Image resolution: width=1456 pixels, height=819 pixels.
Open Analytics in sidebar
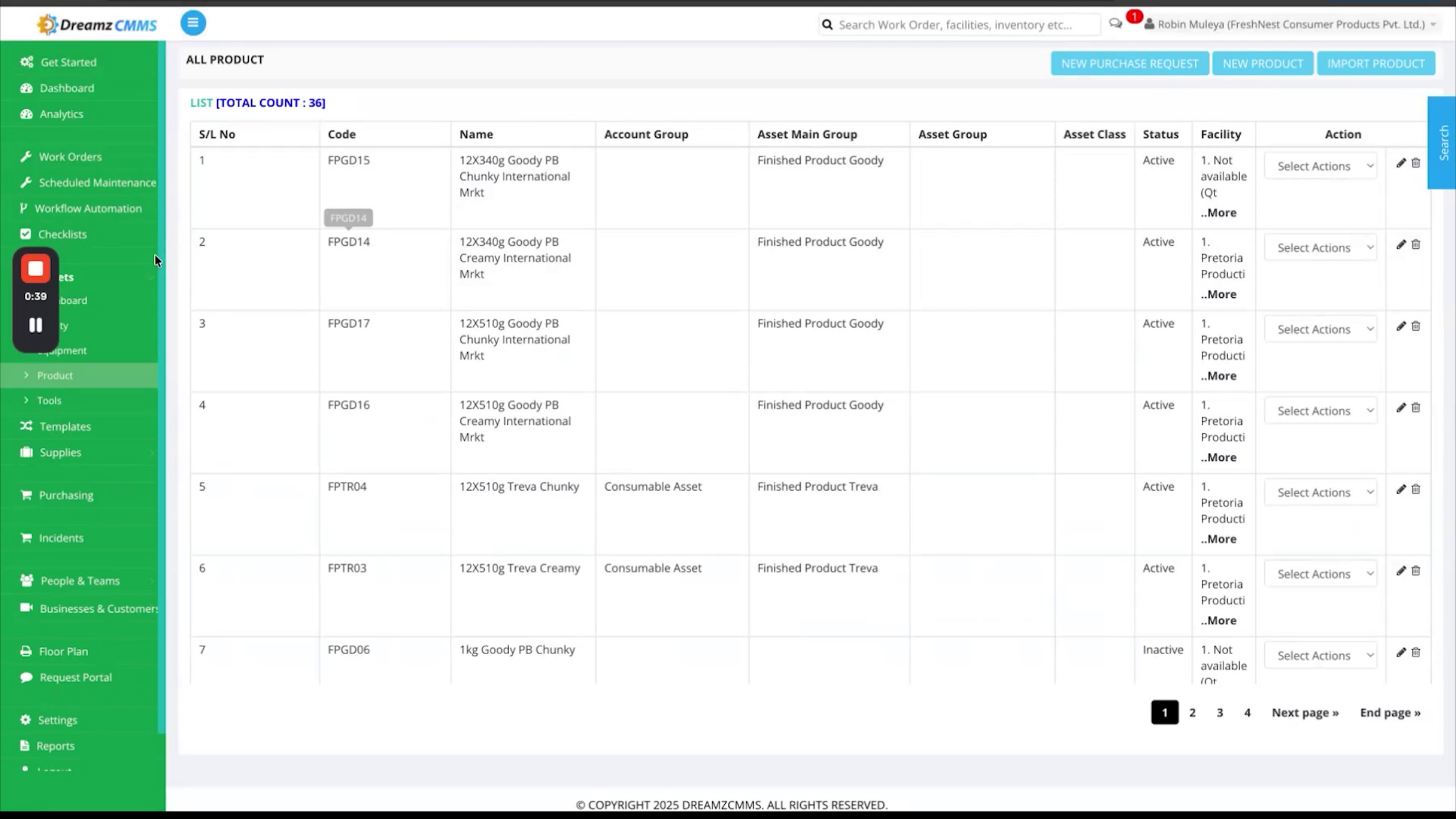click(x=61, y=114)
